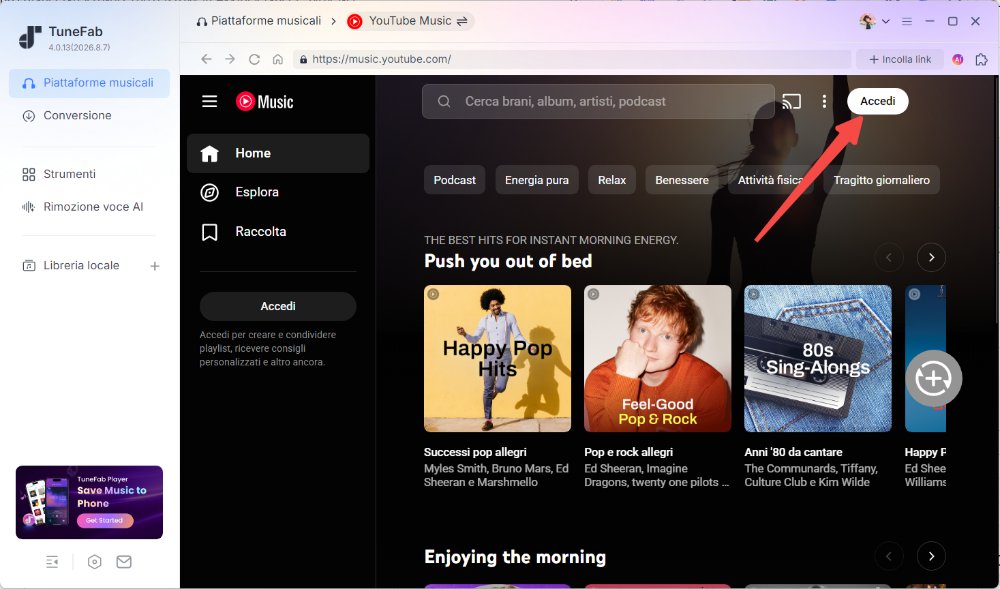Image resolution: width=1000 pixels, height=589 pixels.
Task: Open Raccolta in YouTube Music sidebar
Action: (x=278, y=231)
